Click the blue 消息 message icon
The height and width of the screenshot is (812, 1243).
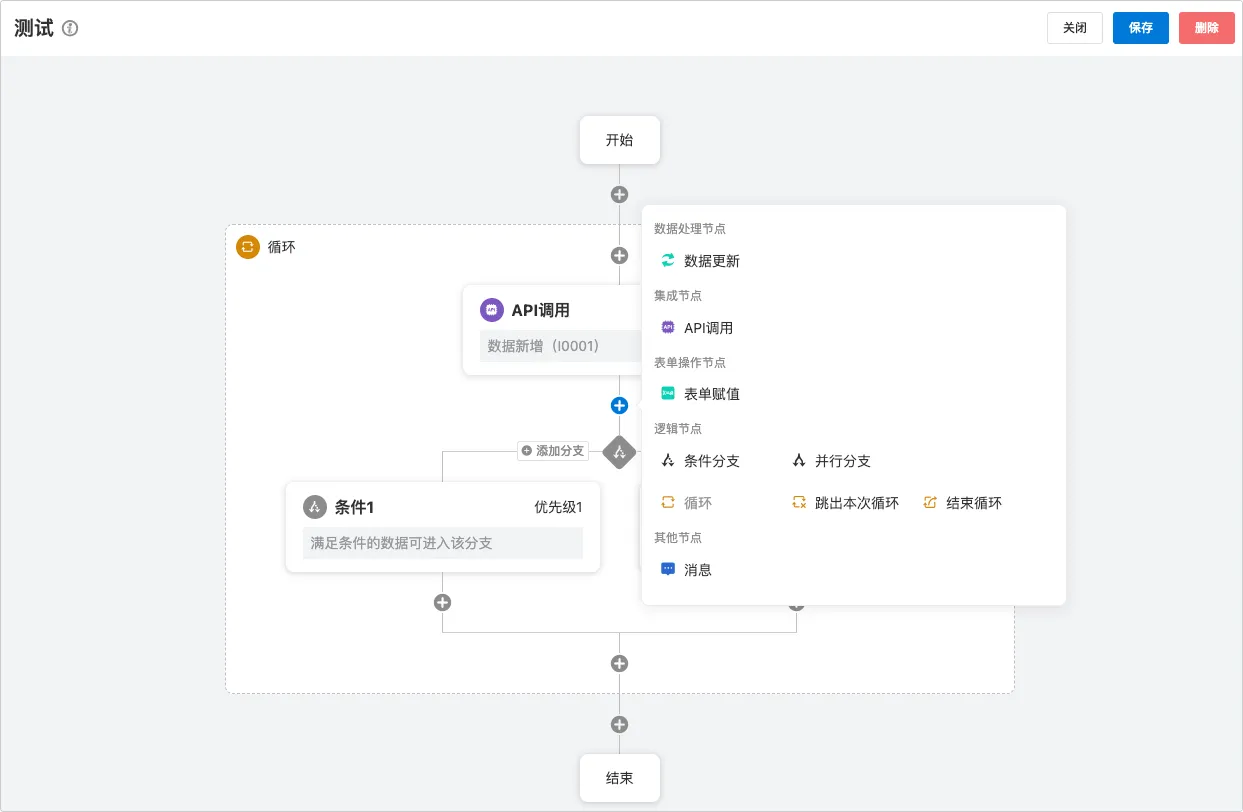668,569
